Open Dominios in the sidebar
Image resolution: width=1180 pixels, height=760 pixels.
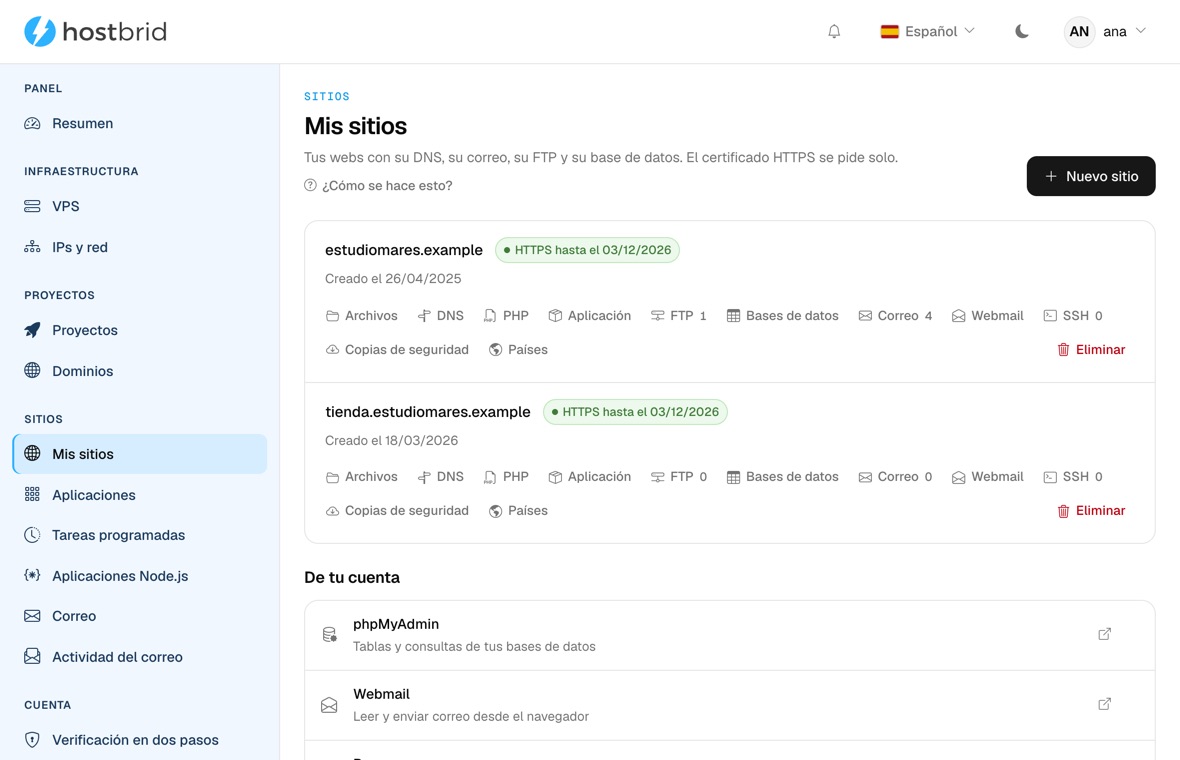pos(140,371)
